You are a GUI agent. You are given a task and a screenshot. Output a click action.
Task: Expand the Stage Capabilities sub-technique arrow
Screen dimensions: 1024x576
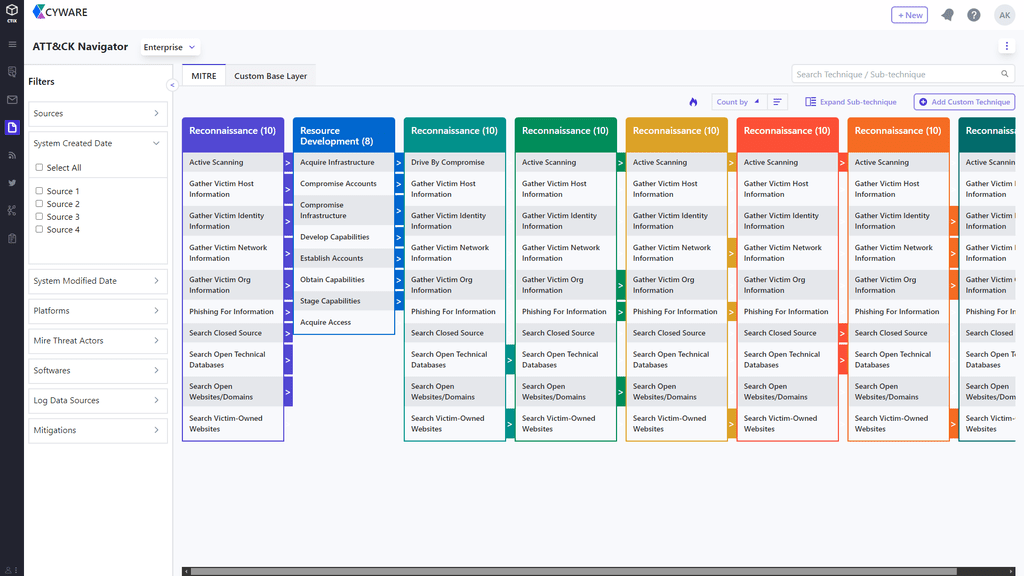(x=398, y=302)
